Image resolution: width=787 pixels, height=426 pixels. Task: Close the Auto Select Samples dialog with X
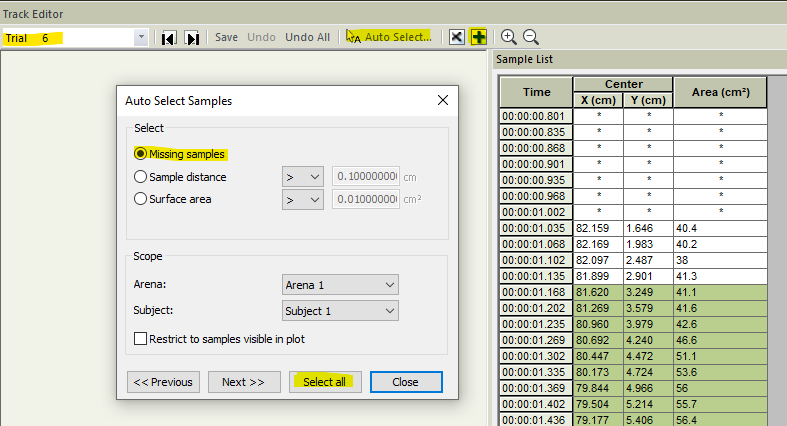[x=443, y=100]
